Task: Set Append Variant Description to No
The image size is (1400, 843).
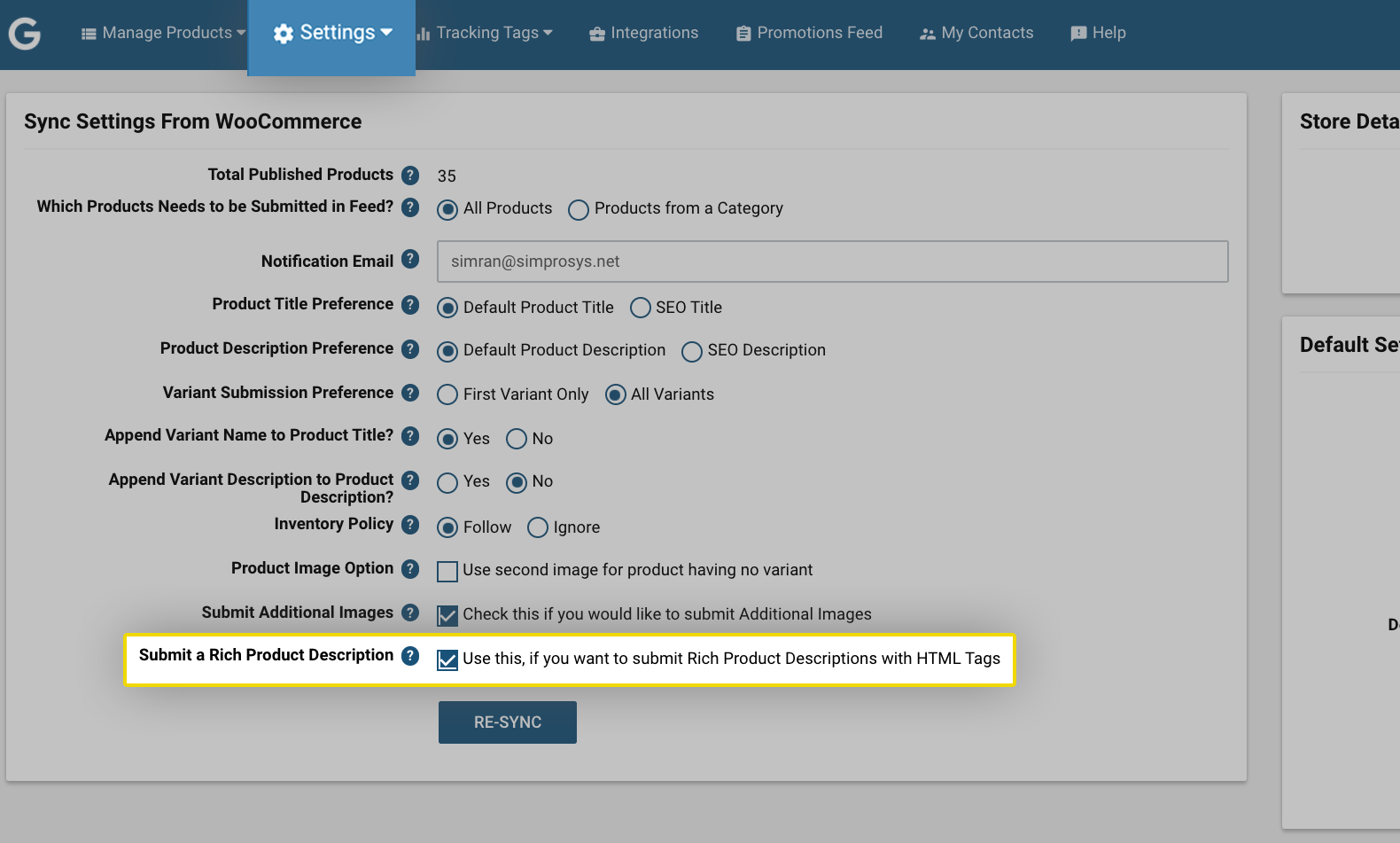Action: coord(517,482)
